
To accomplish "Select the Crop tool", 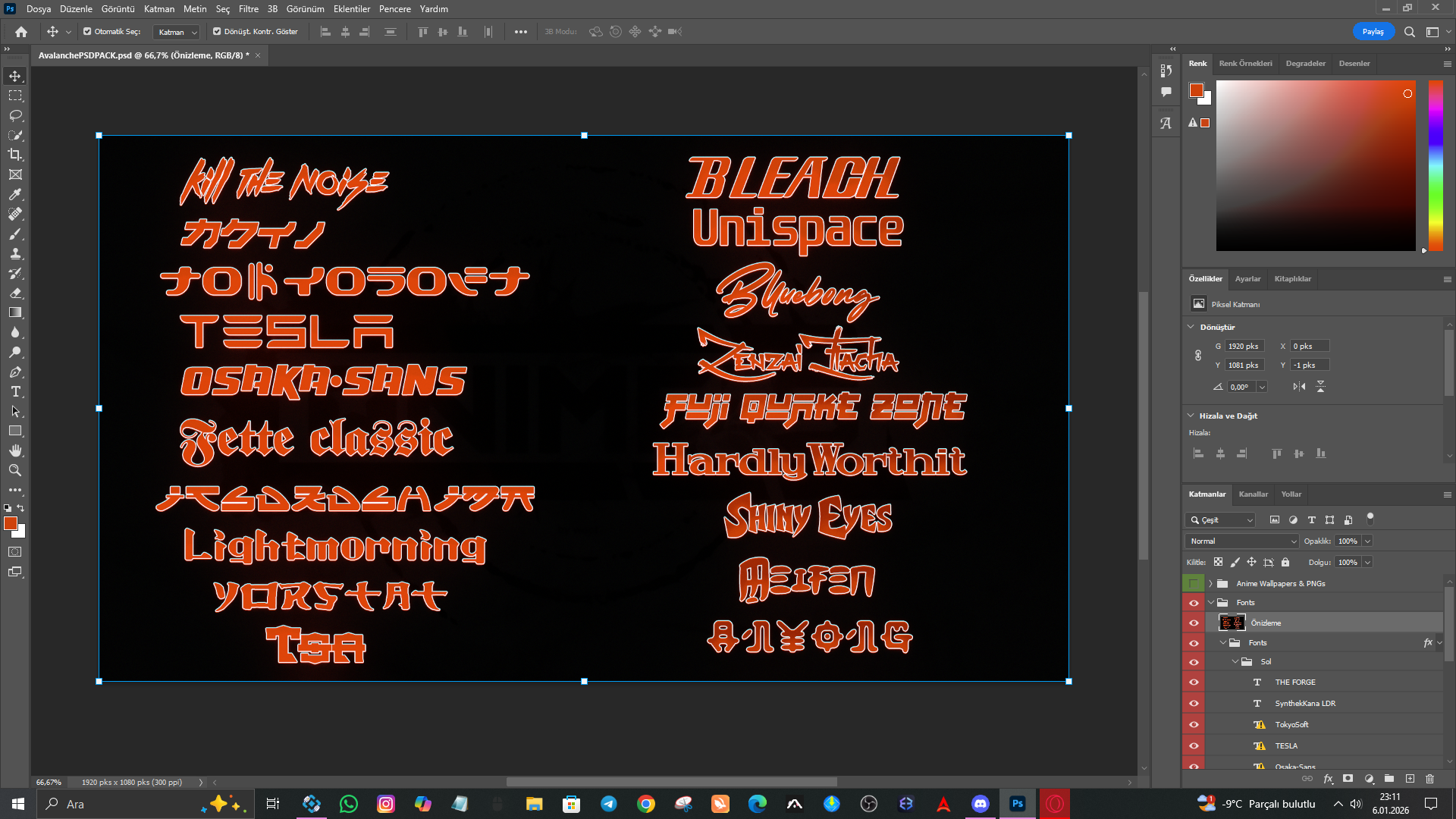I will 15,155.
